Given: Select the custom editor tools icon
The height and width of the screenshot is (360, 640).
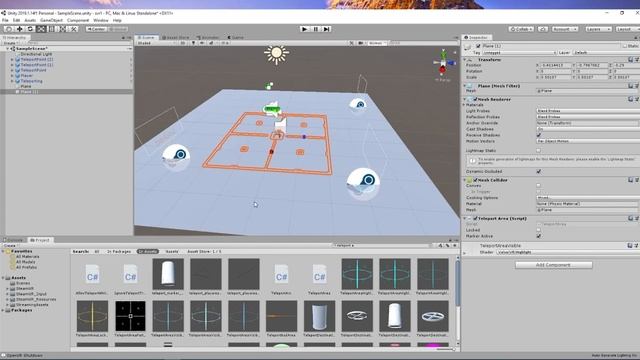Looking at the screenshot, I should [x=74, y=29].
